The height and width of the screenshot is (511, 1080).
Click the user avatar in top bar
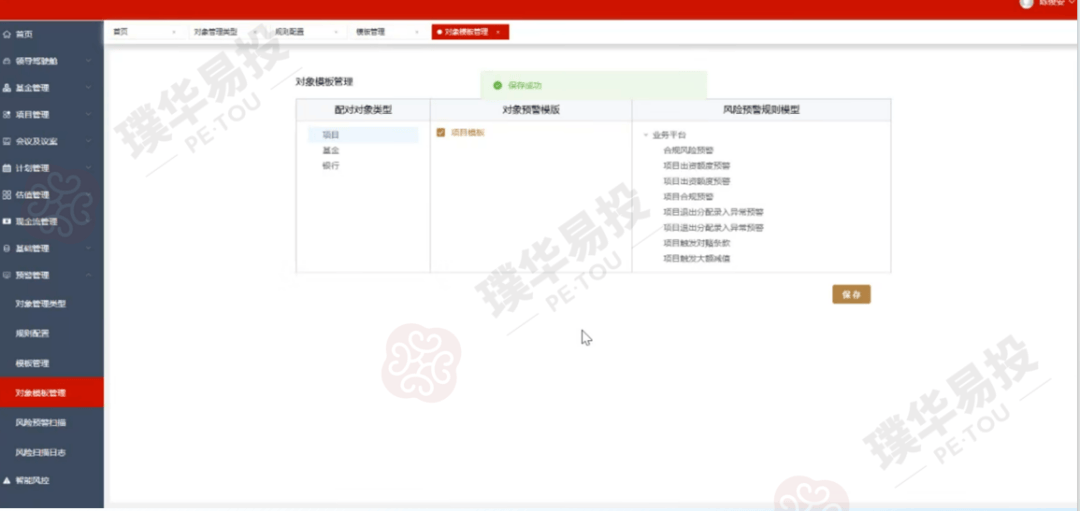[1026, 3]
